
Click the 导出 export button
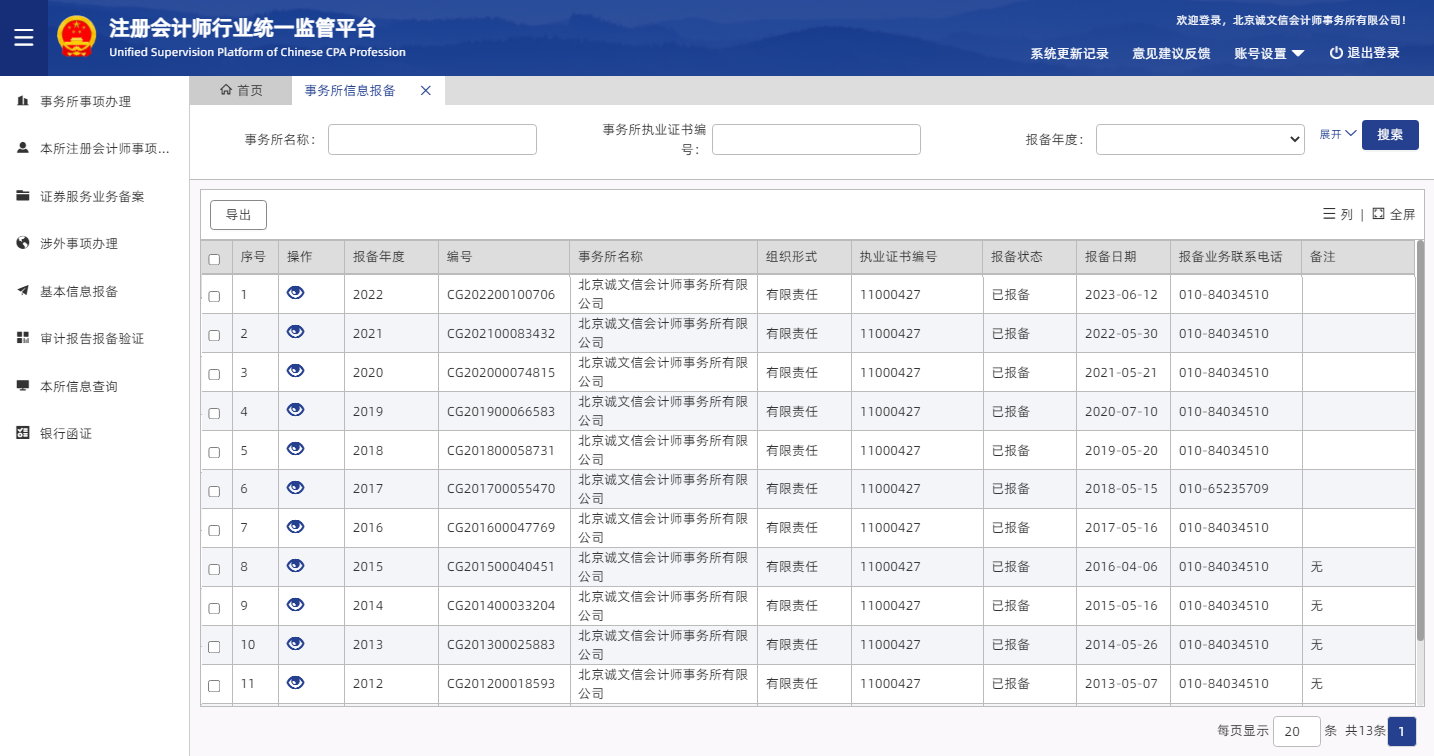(238, 215)
